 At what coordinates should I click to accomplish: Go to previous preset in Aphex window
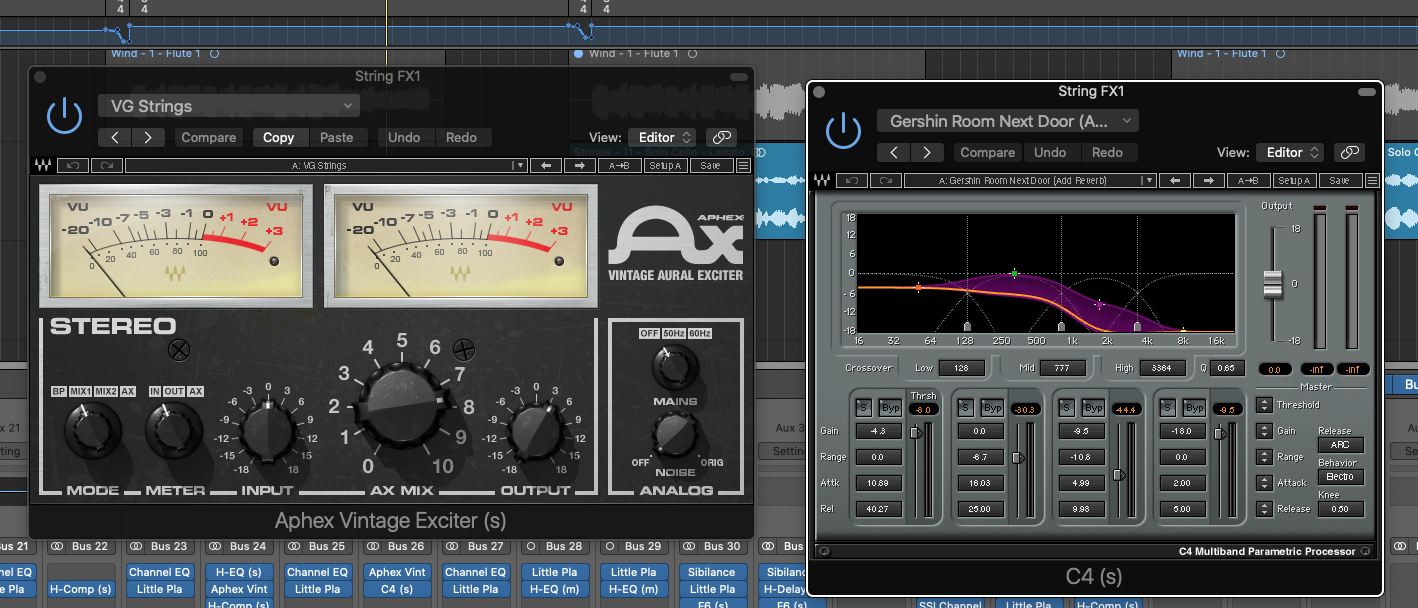coord(115,137)
